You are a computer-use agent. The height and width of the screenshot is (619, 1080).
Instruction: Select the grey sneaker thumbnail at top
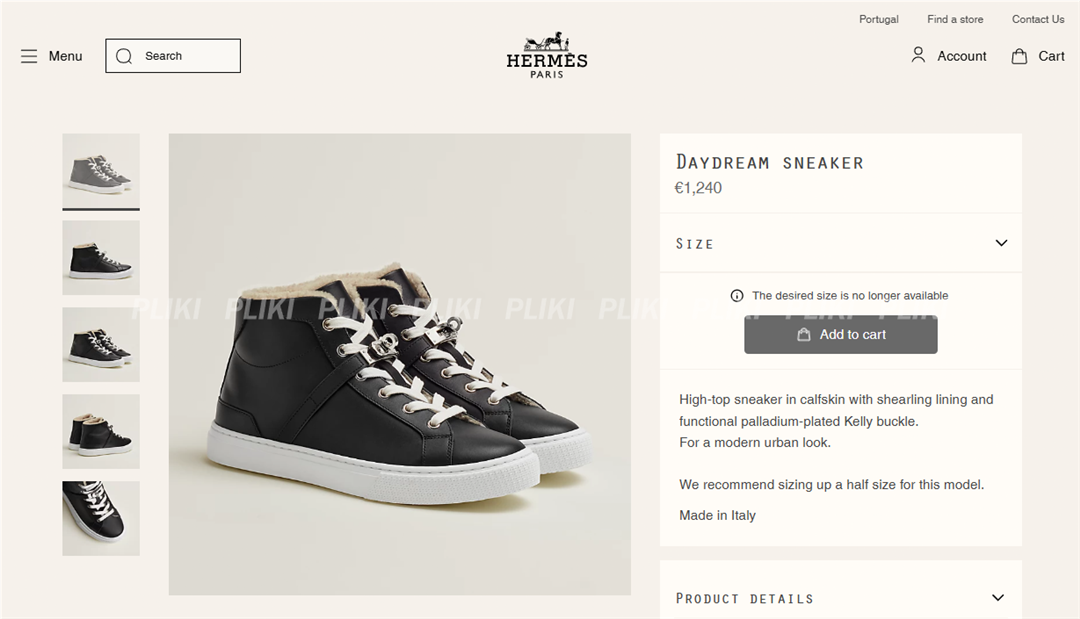click(100, 170)
